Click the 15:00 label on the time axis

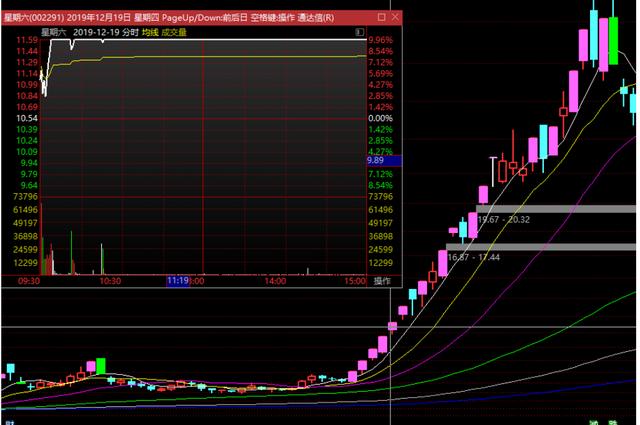(354, 282)
